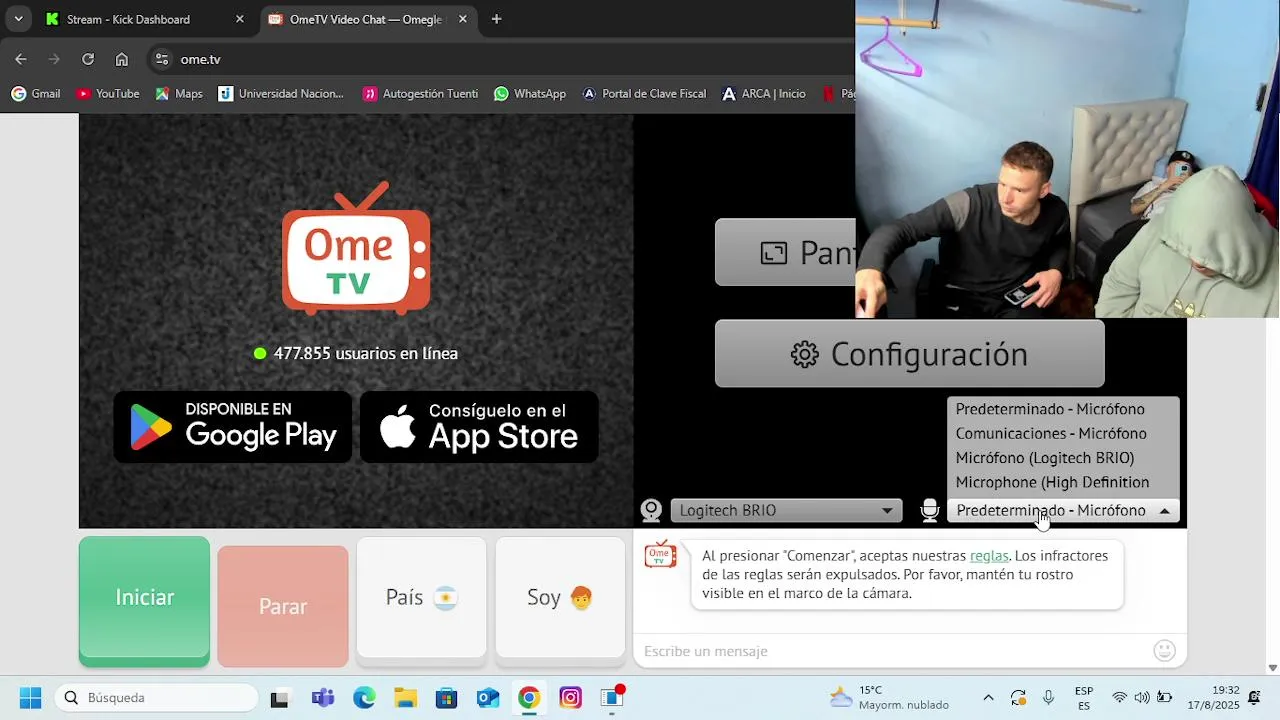Click the OmeTV logo
The width and height of the screenshot is (1280, 720).
[356, 248]
